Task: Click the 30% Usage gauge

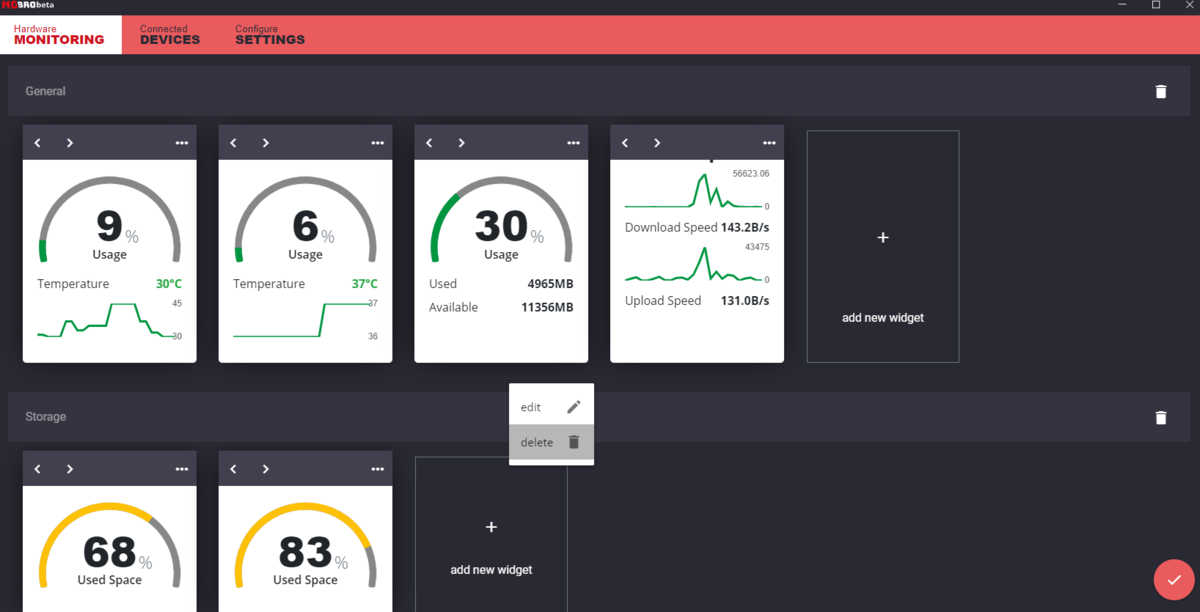Action: pyautogui.click(x=502, y=220)
